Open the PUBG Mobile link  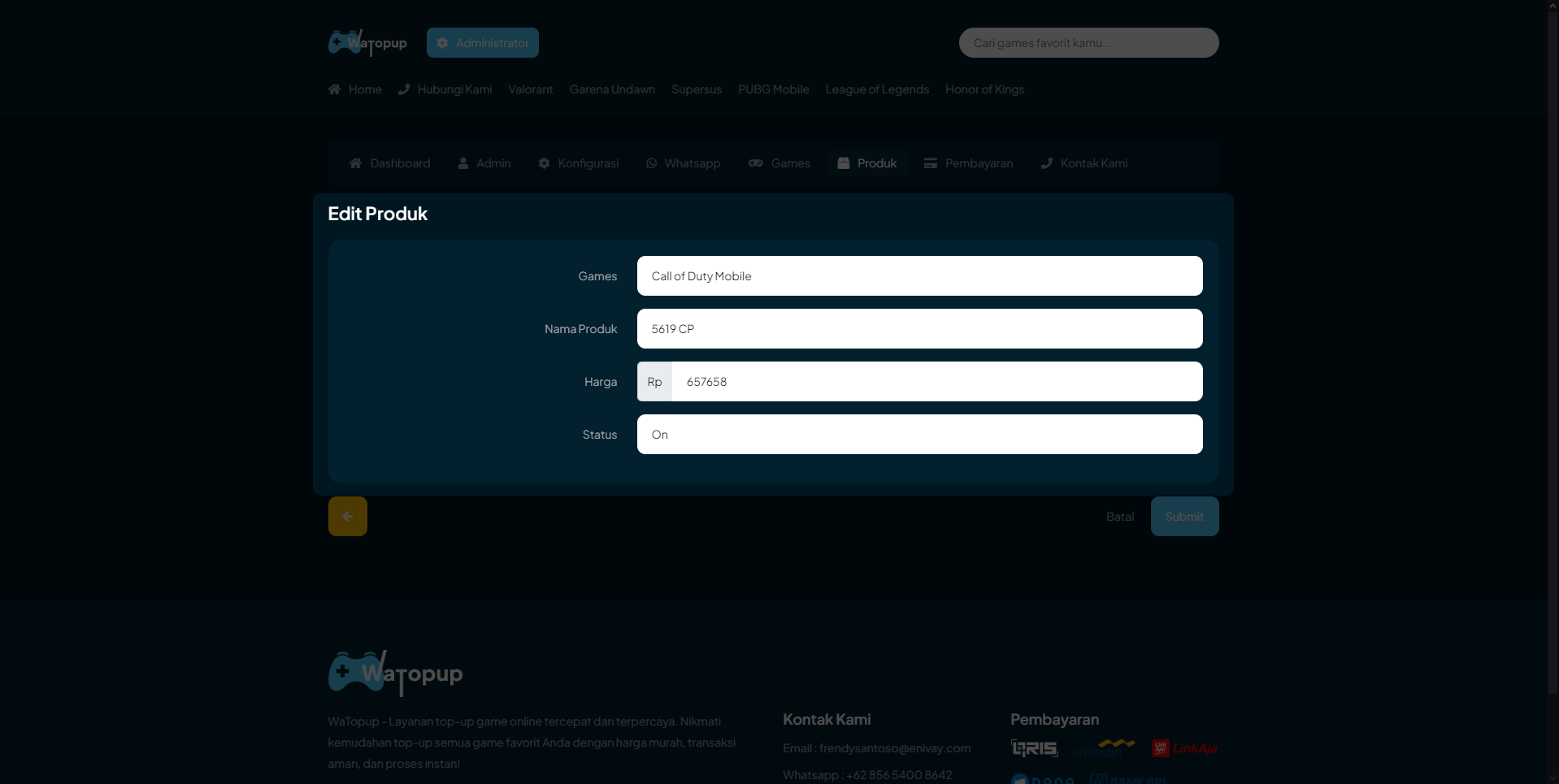pyautogui.click(x=774, y=89)
